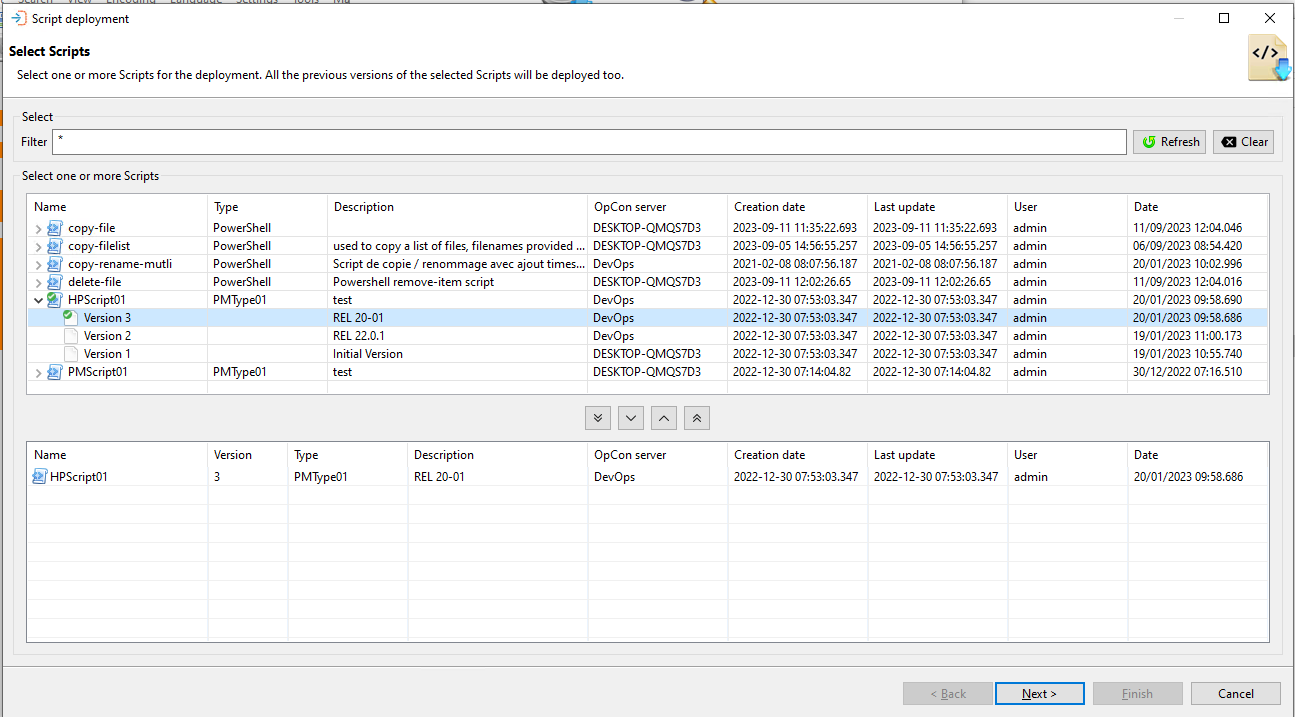Viewport: 1295px width, 717px height.
Task: Expand the PMScript01 tree node
Action: click(x=38, y=372)
